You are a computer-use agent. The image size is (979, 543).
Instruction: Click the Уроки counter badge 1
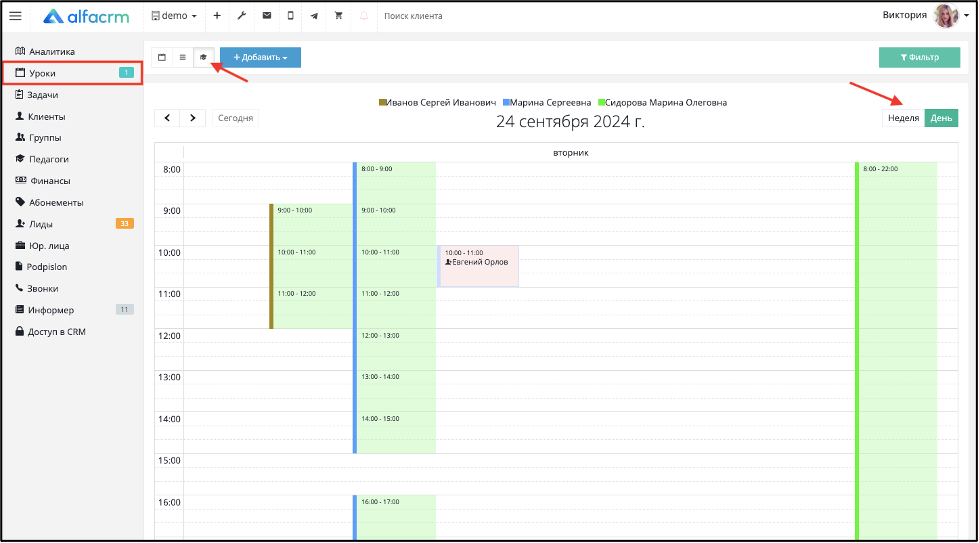point(126,73)
